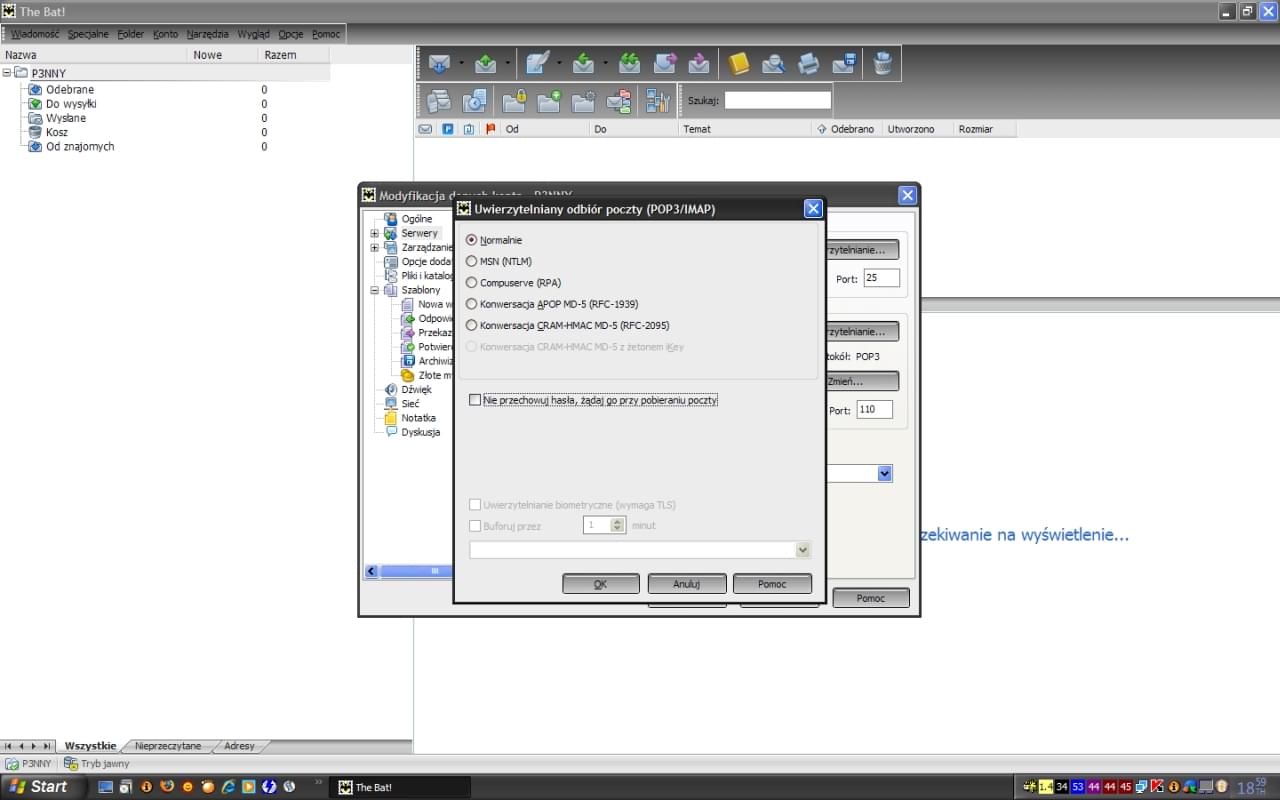Collapse the Szablony tree node
The image size is (1280, 800).
click(375, 290)
